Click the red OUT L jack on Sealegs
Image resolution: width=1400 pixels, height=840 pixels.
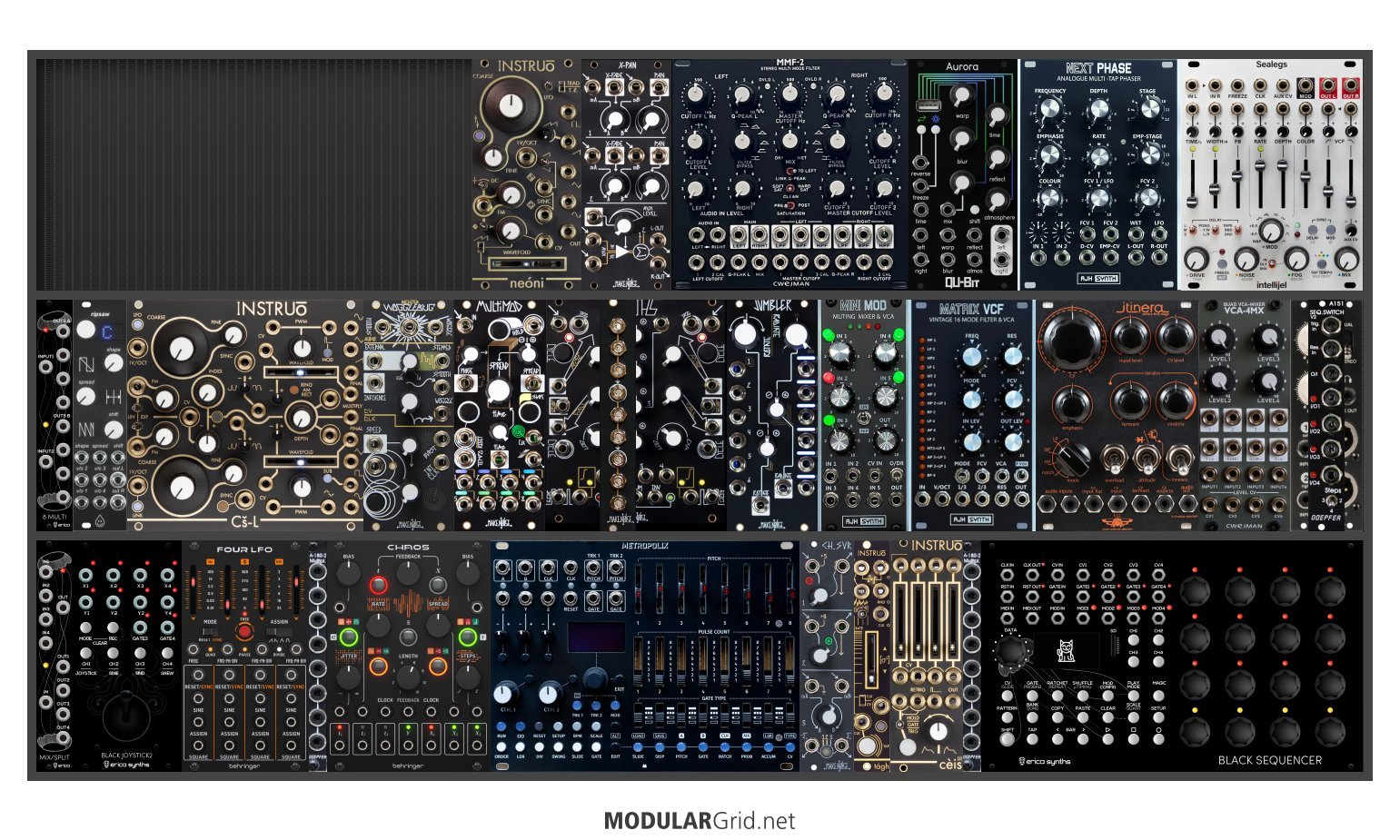pos(1328,85)
